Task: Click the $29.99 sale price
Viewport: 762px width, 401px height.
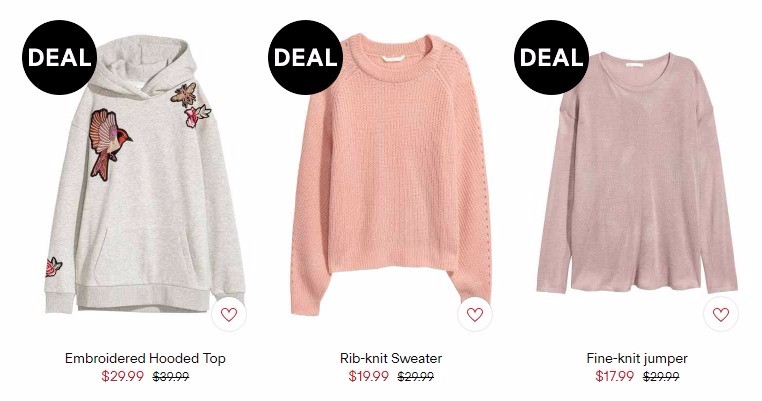Action: tap(123, 376)
